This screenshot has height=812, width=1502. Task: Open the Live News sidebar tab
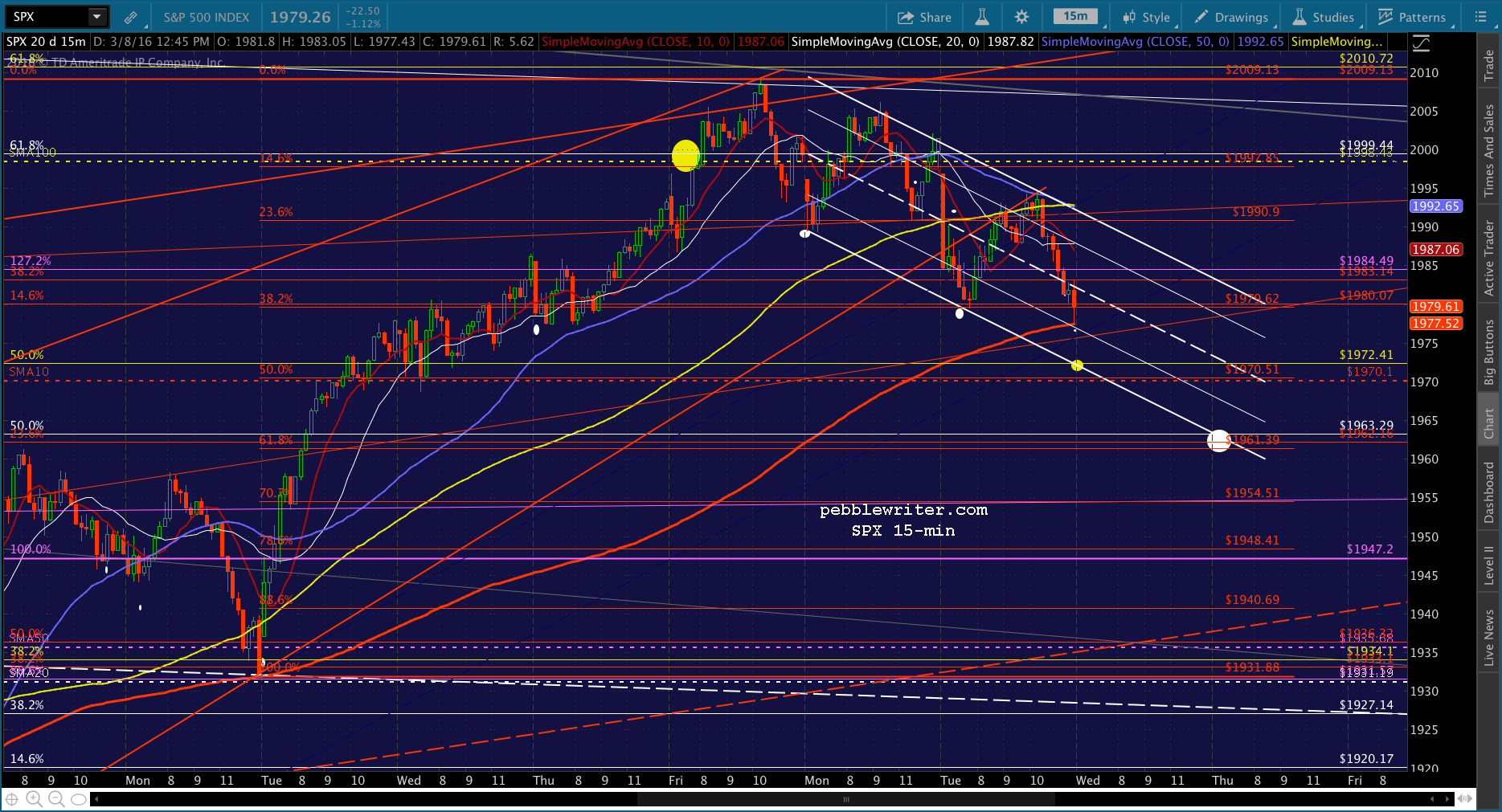click(x=1489, y=638)
